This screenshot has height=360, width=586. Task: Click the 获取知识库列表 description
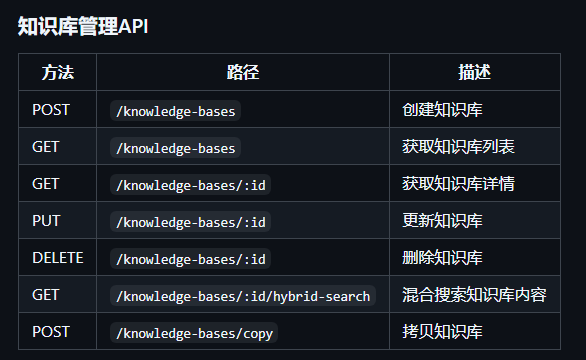tap(458, 147)
